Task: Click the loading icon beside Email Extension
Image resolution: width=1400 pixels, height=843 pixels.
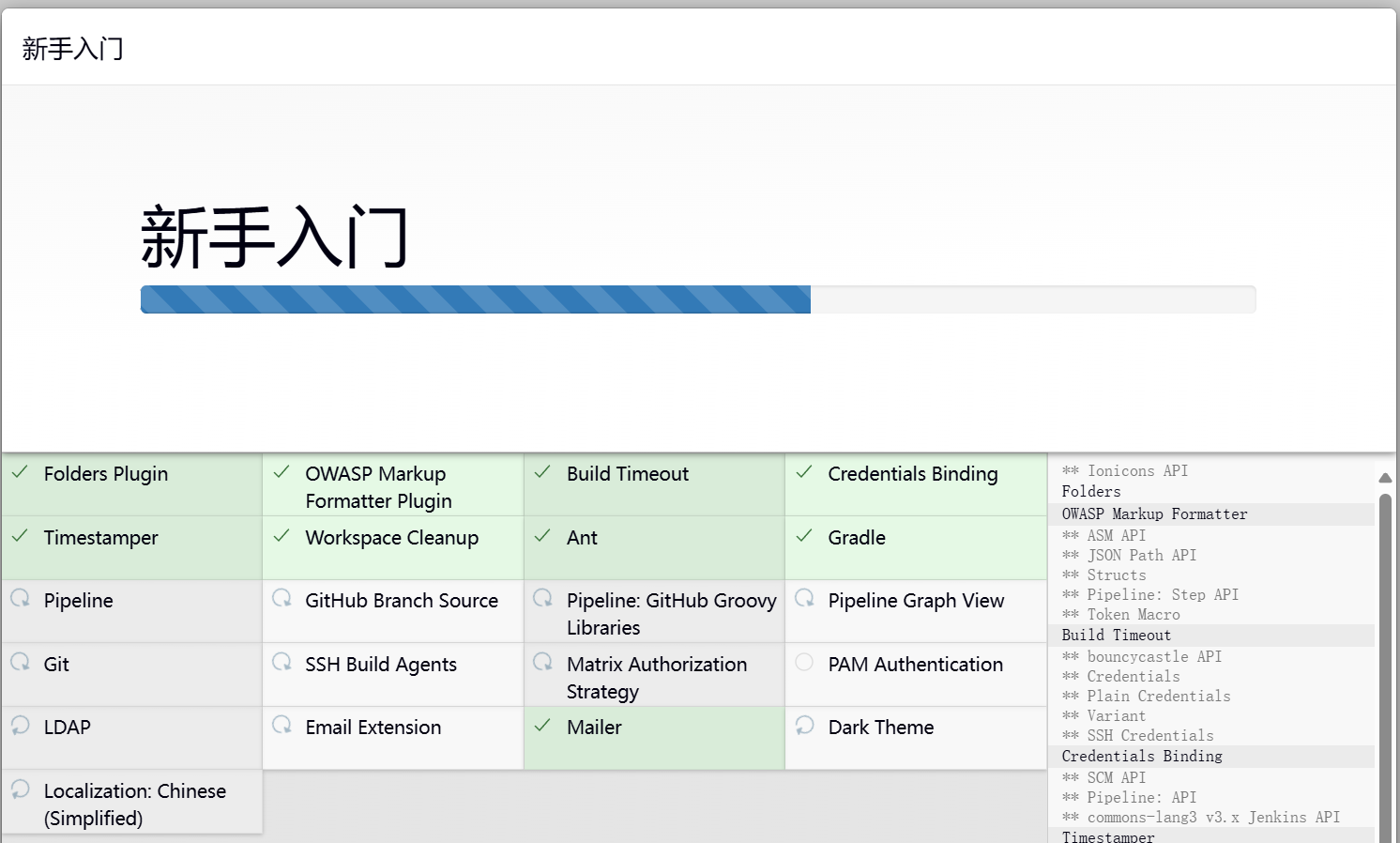Action: click(x=282, y=726)
